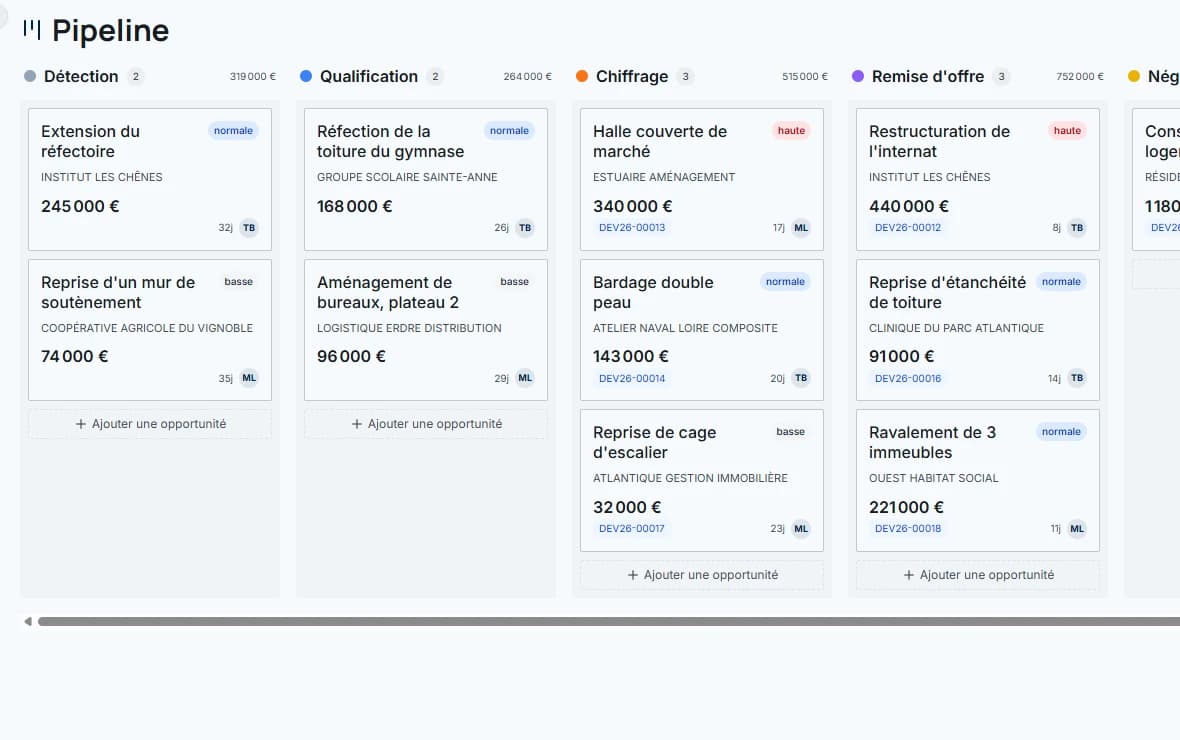Image resolution: width=1180 pixels, height=740 pixels.
Task: Click the 752 000 € total of Remise d'offre
Action: [1080, 76]
